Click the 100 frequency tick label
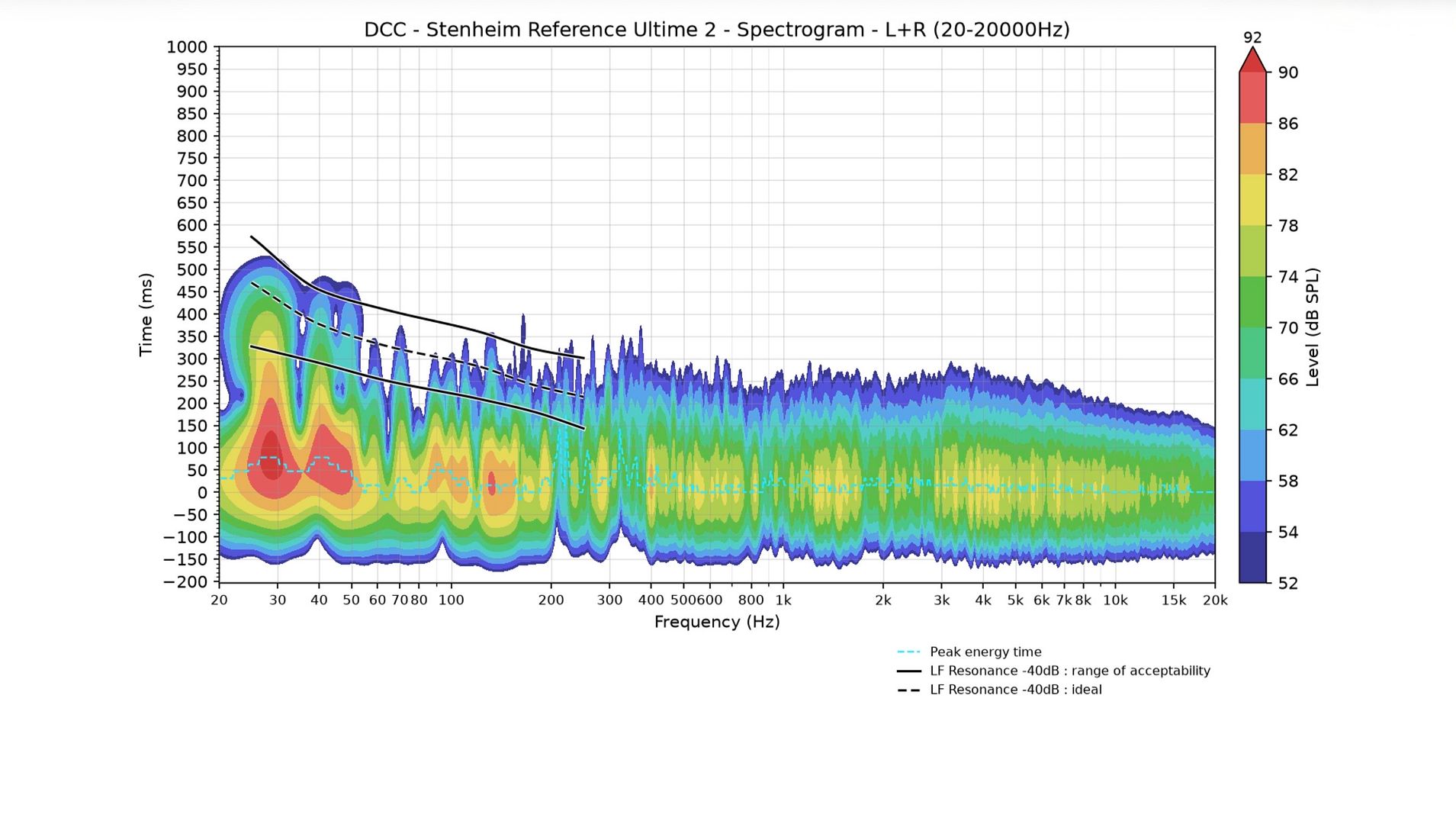This screenshot has width=1456, height=824. tap(451, 600)
